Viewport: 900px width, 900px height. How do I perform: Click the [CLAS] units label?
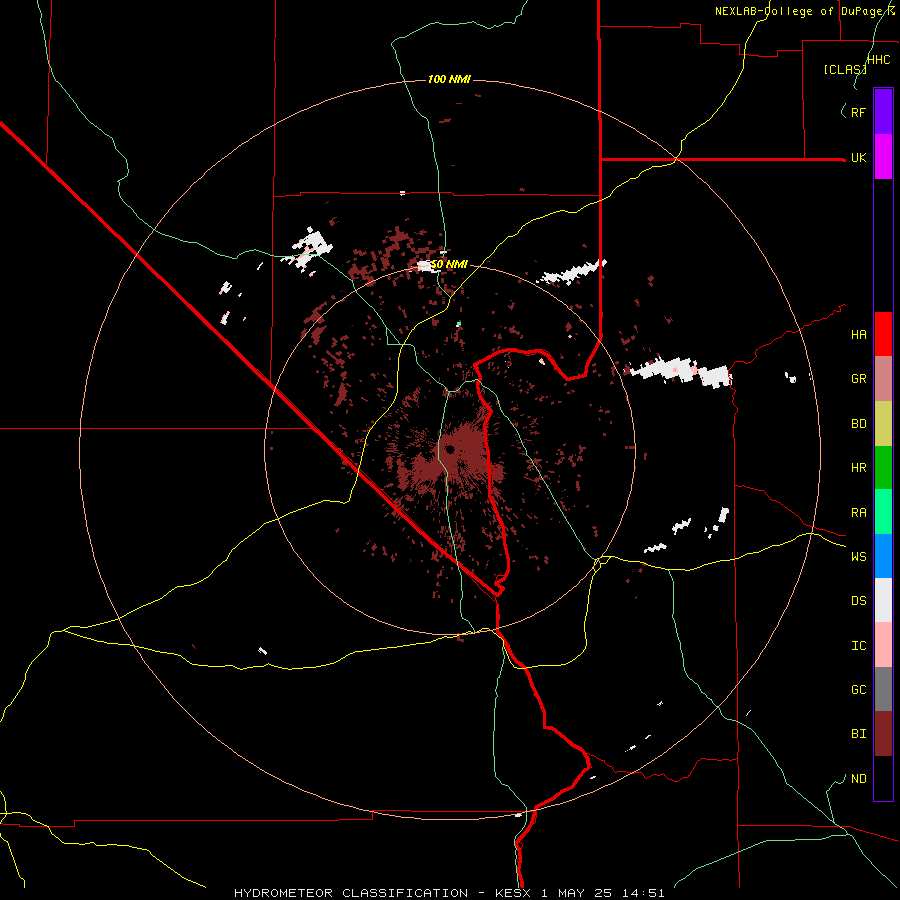tap(845, 69)
